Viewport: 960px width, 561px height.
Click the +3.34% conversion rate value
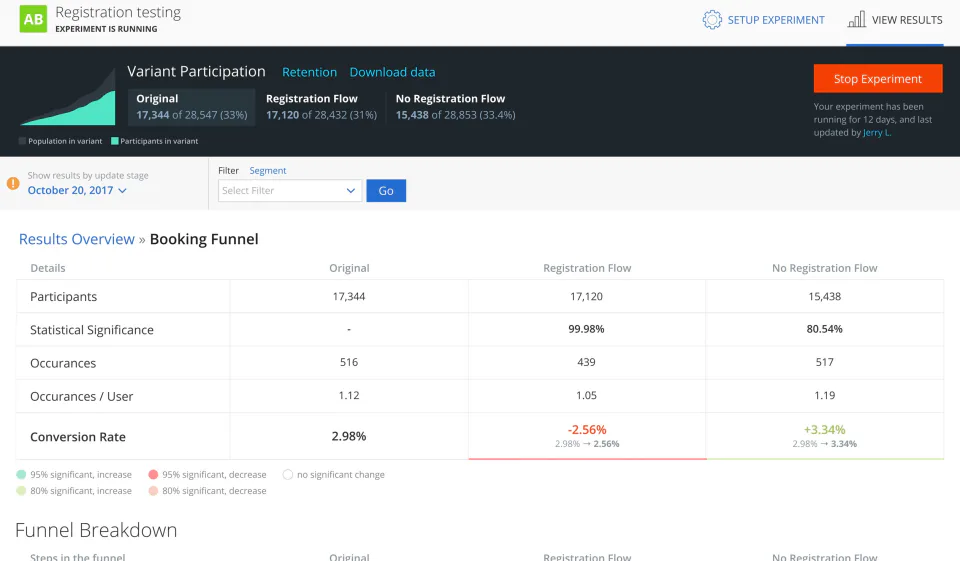click(x=825, y=430)
